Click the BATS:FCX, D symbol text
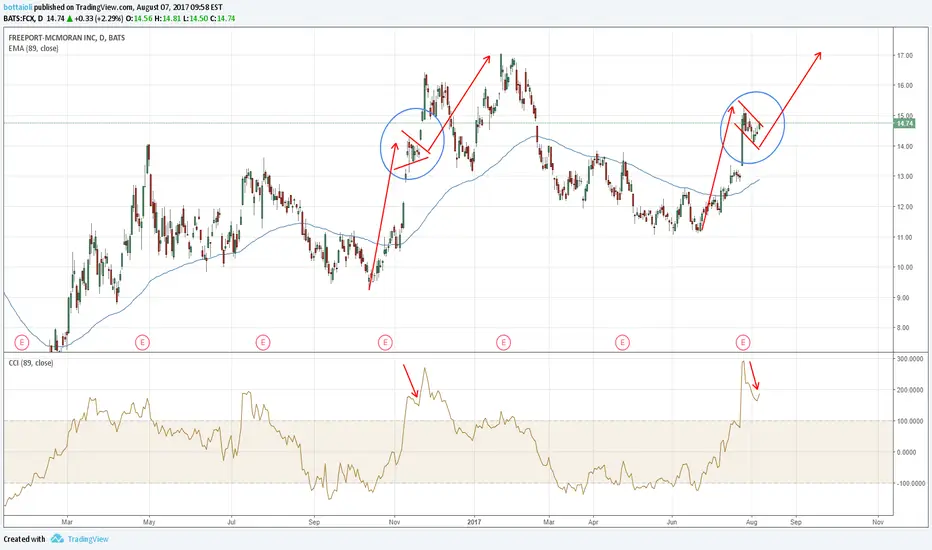Screen dimensions: 932x550 pyautogui.click(x=21, y=18)
